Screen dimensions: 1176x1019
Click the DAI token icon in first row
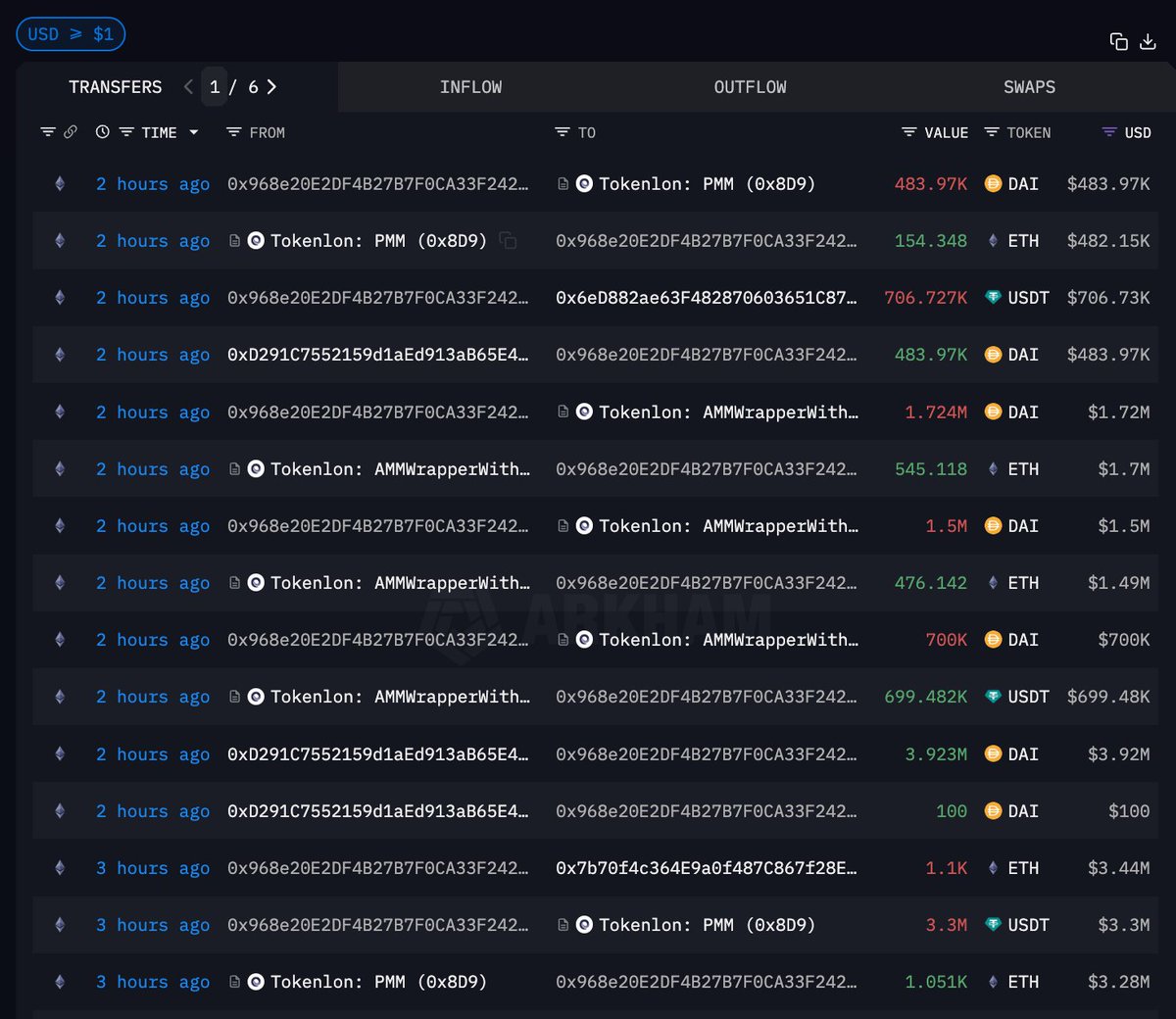point(993,184)
